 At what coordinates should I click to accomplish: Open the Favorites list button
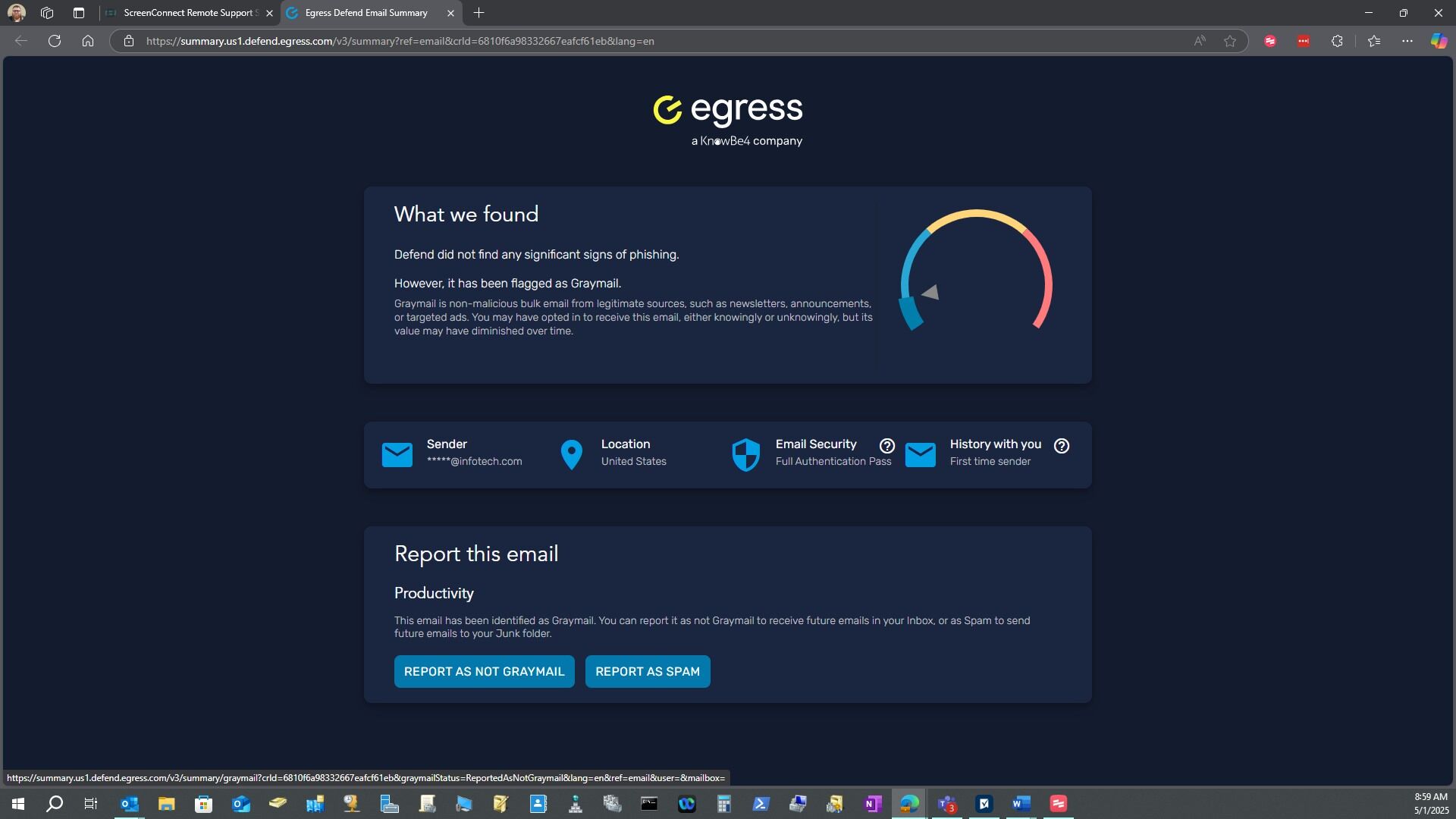tap(1374, 41)
